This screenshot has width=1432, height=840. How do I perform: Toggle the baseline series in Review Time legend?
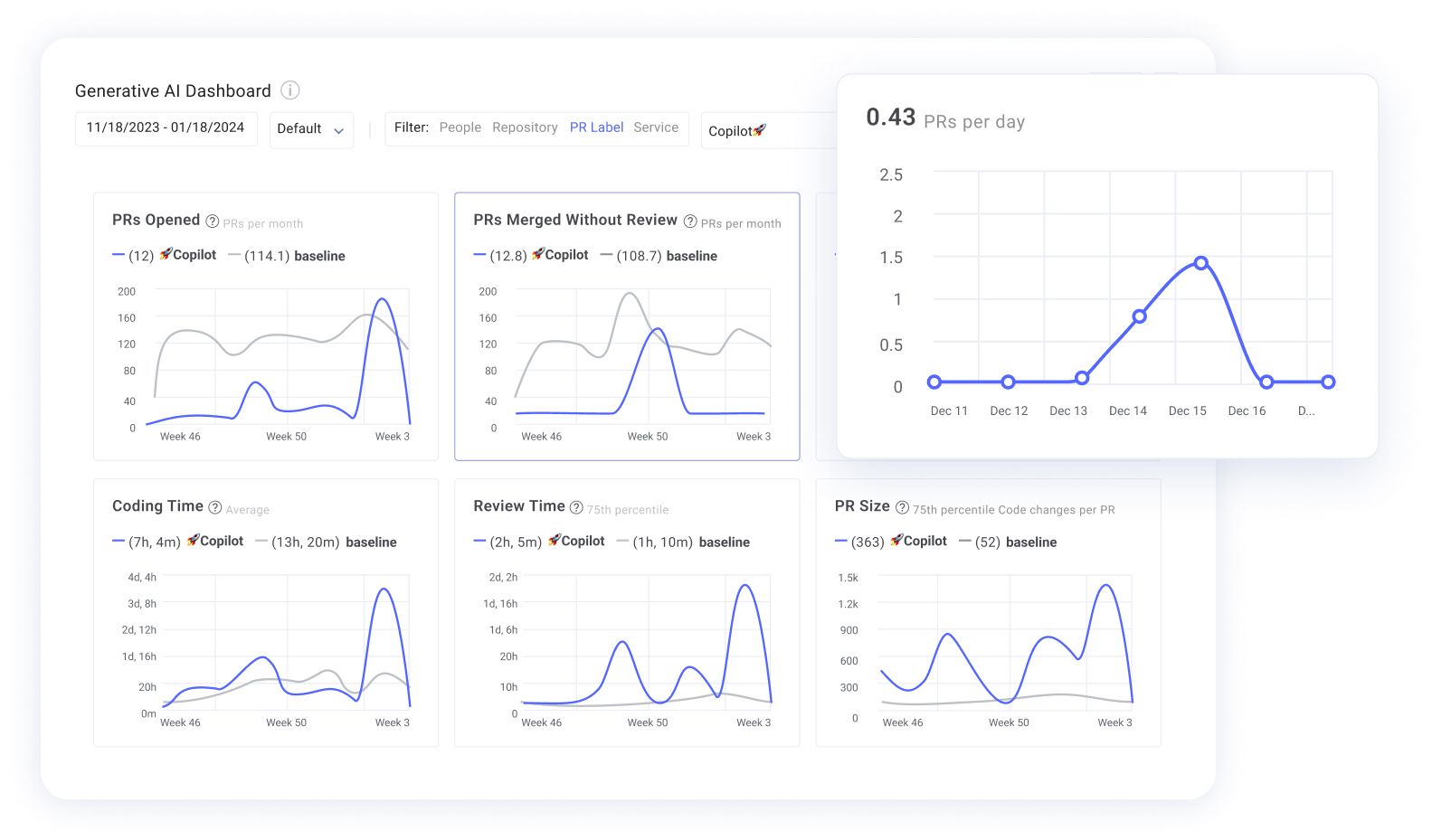click(x=683, y=543)
